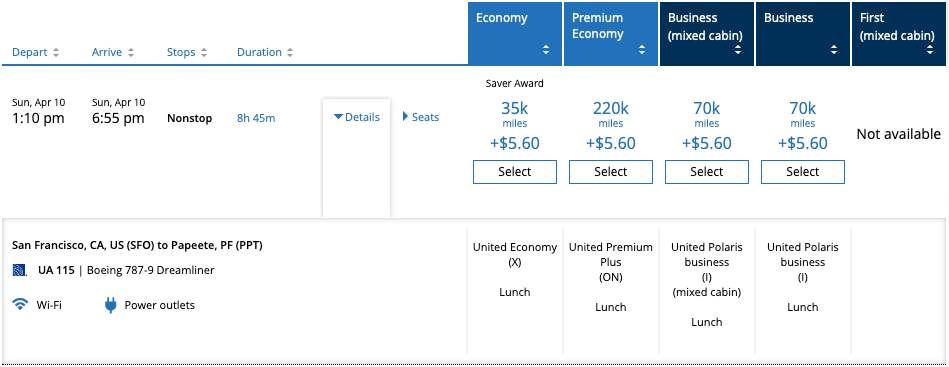949x367 pixels.
Task: Open the 8h 45m duration link
Action: 256,118
